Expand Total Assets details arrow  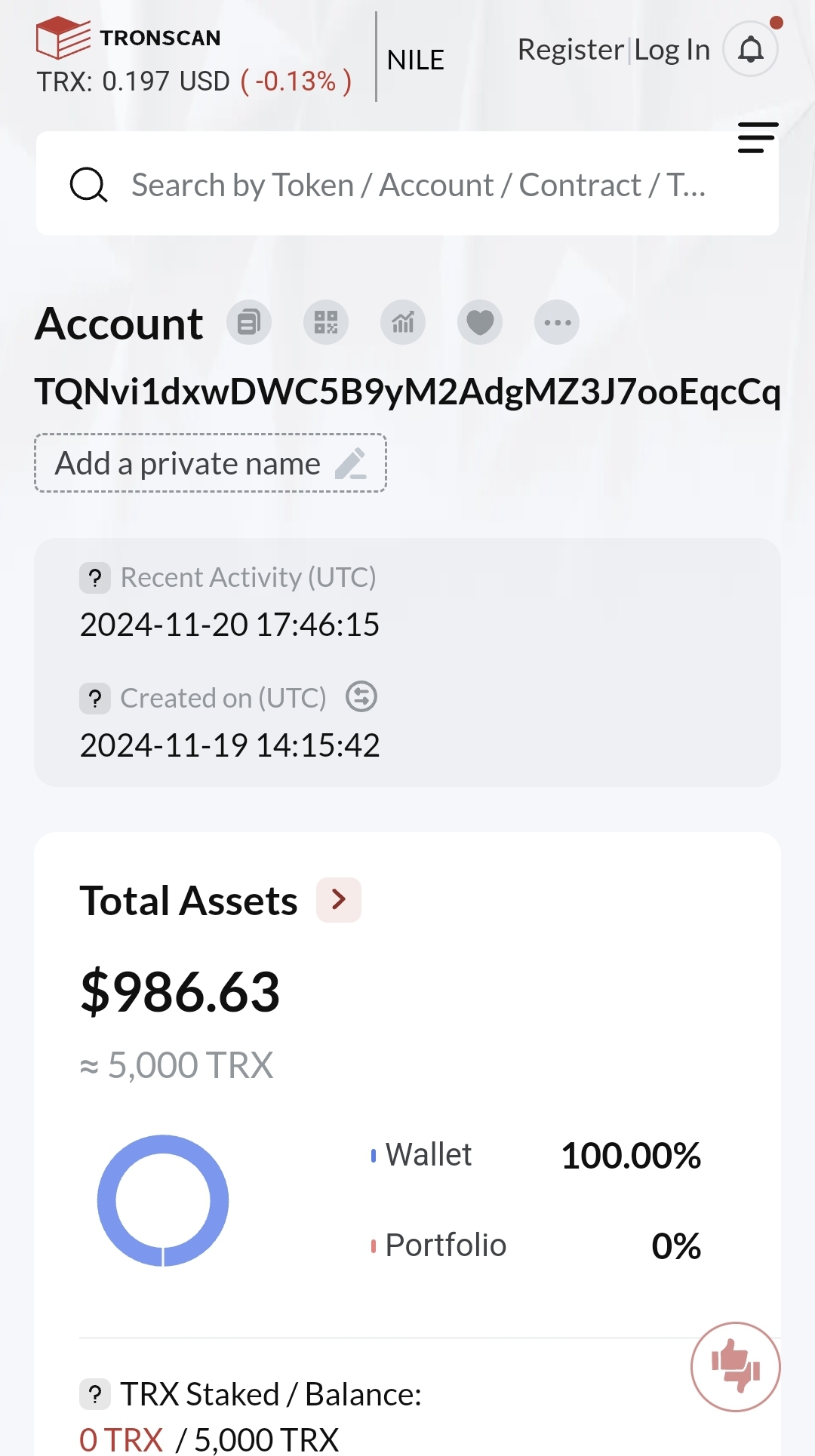[x=339, y=900]
